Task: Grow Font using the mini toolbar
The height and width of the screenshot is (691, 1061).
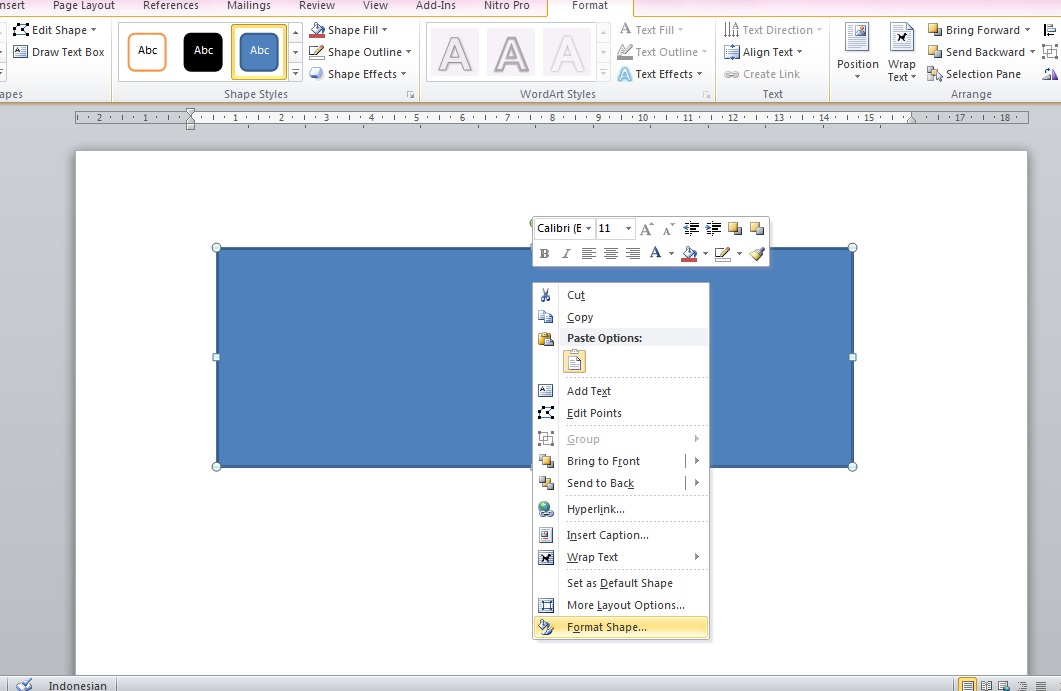Action: click(x=645, y=228)
